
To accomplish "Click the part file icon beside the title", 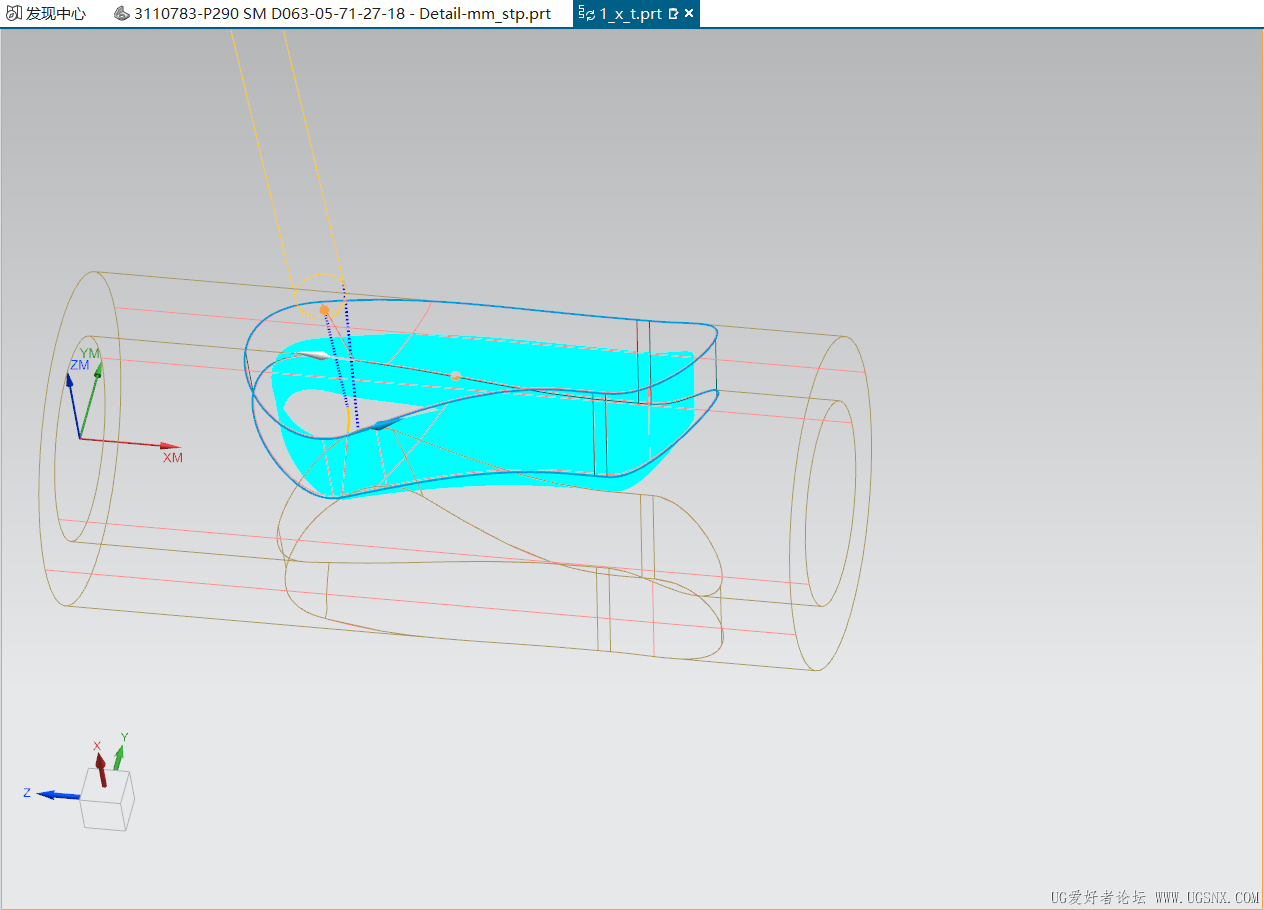I will pyautogui.click(x=120, y=13).
